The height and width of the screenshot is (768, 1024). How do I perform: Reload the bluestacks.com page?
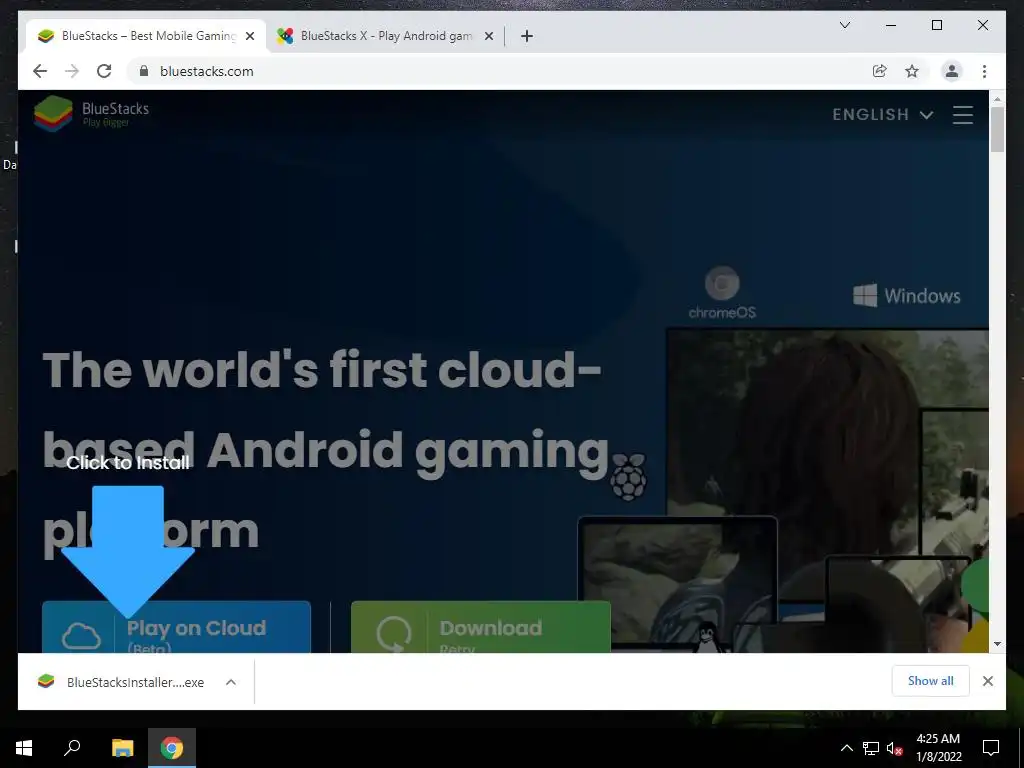(104, 71)
